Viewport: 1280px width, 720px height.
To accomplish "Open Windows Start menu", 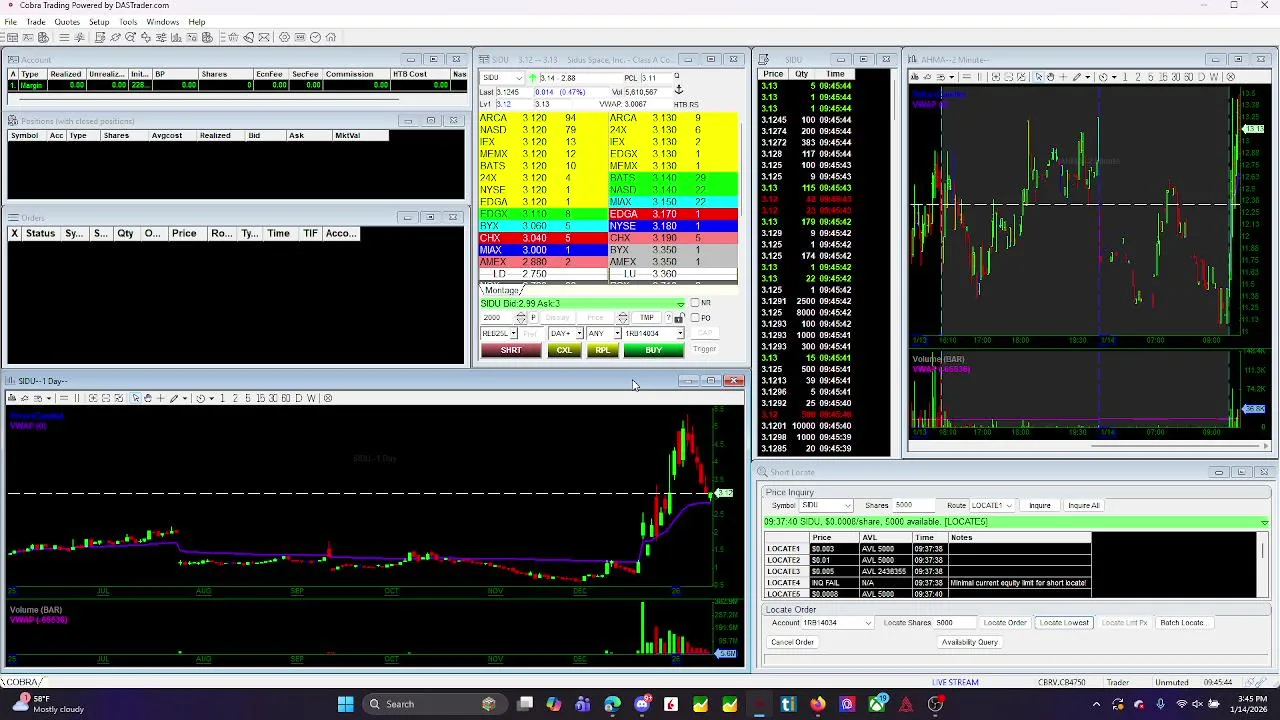I will [345, 704].
